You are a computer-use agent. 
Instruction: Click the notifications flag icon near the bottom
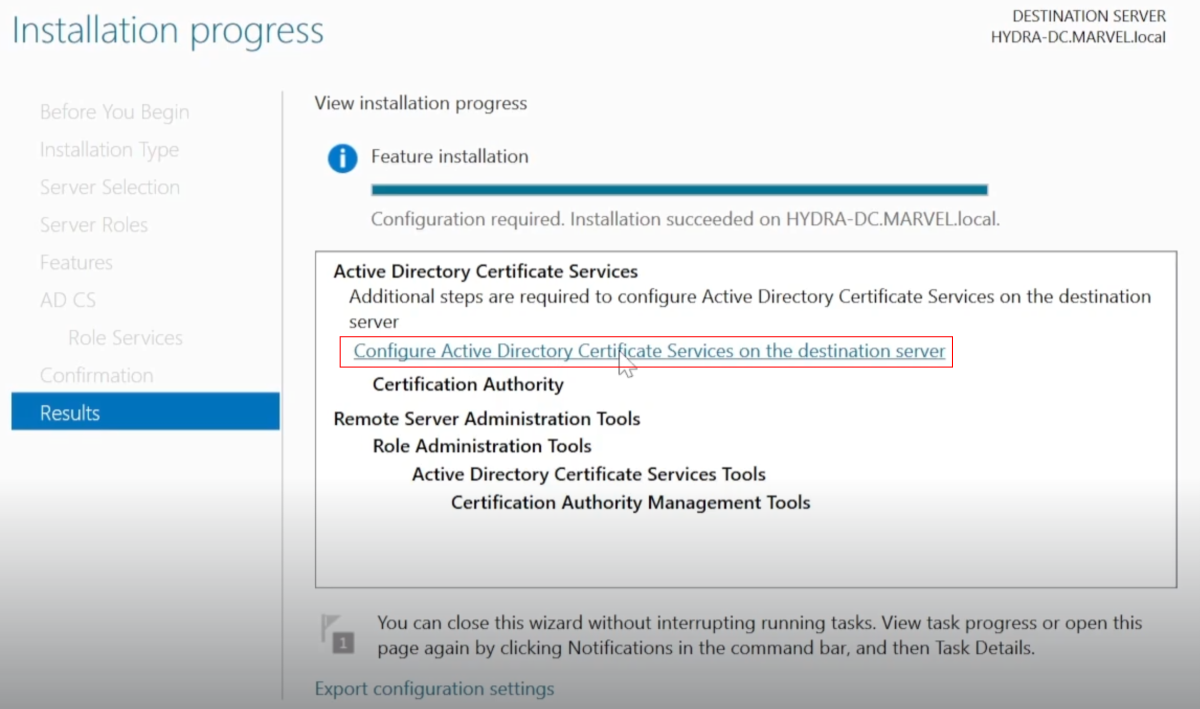337,633
